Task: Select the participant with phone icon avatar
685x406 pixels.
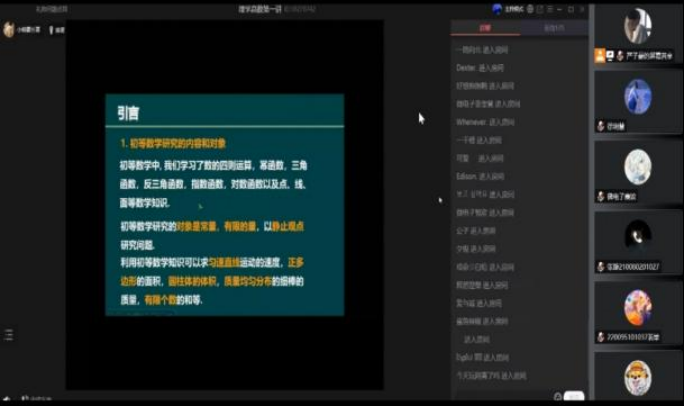Action: [638, 237]
